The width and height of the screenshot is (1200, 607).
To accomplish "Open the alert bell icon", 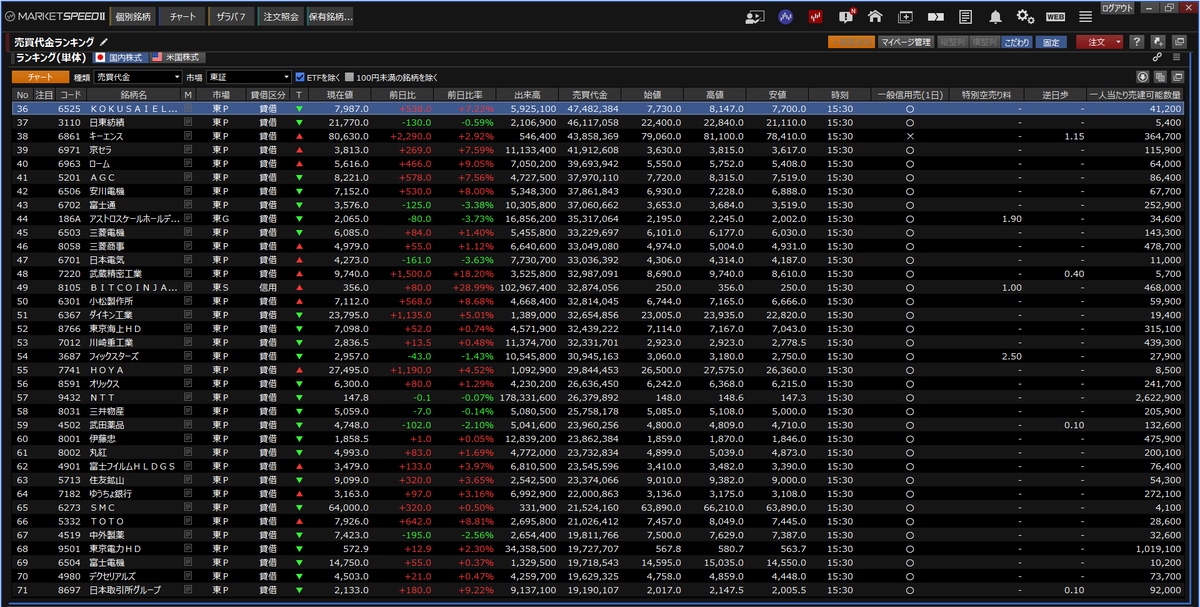I will [995, 17].
